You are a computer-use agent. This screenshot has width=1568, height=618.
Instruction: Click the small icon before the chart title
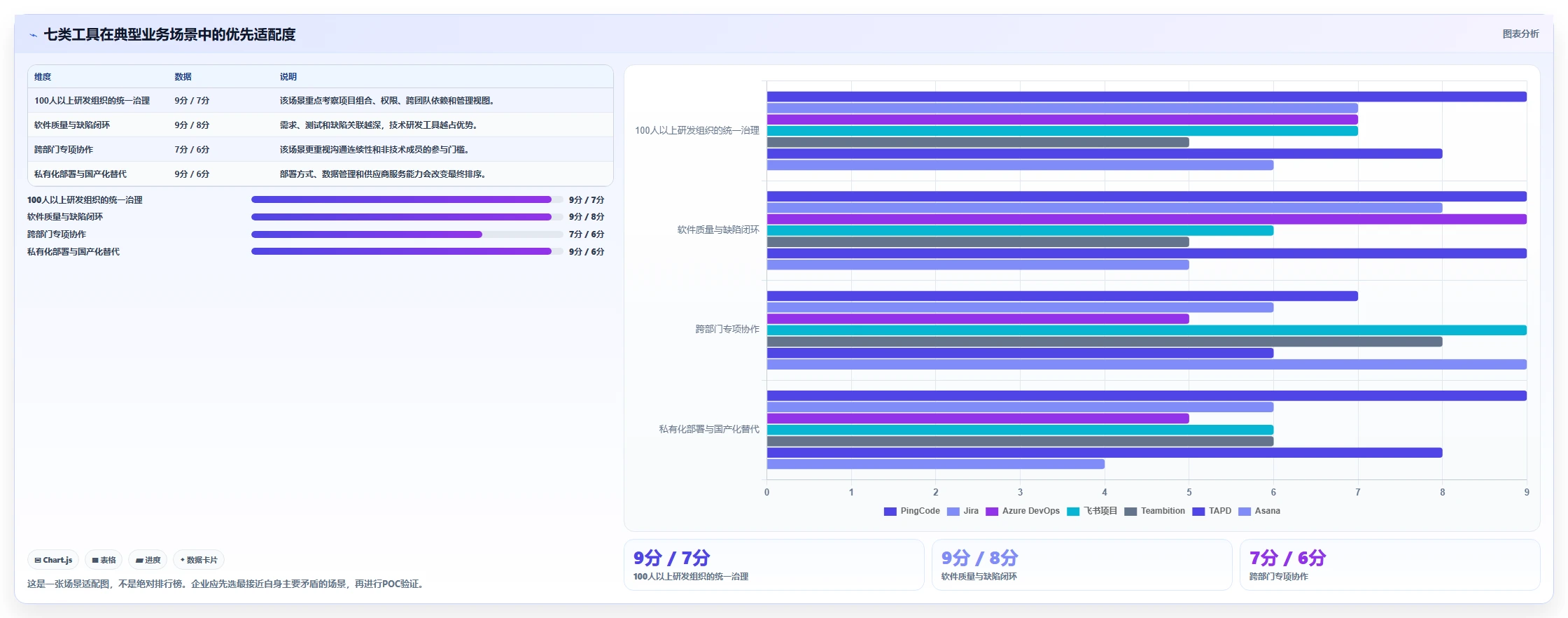click(x=33, y=35)
